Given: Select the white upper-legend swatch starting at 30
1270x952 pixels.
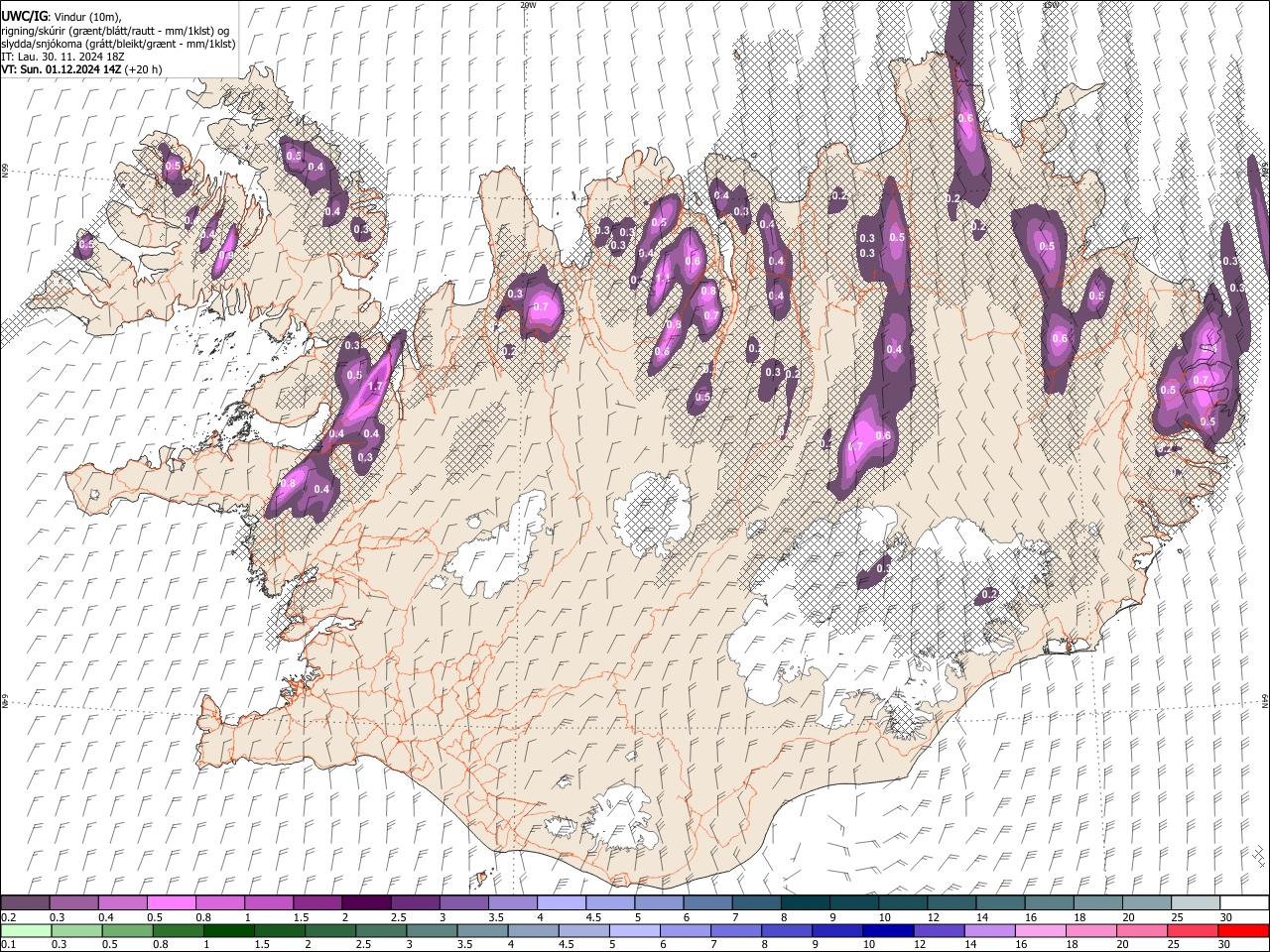Looking at the screenshot, I should [x=1243, y=903].
